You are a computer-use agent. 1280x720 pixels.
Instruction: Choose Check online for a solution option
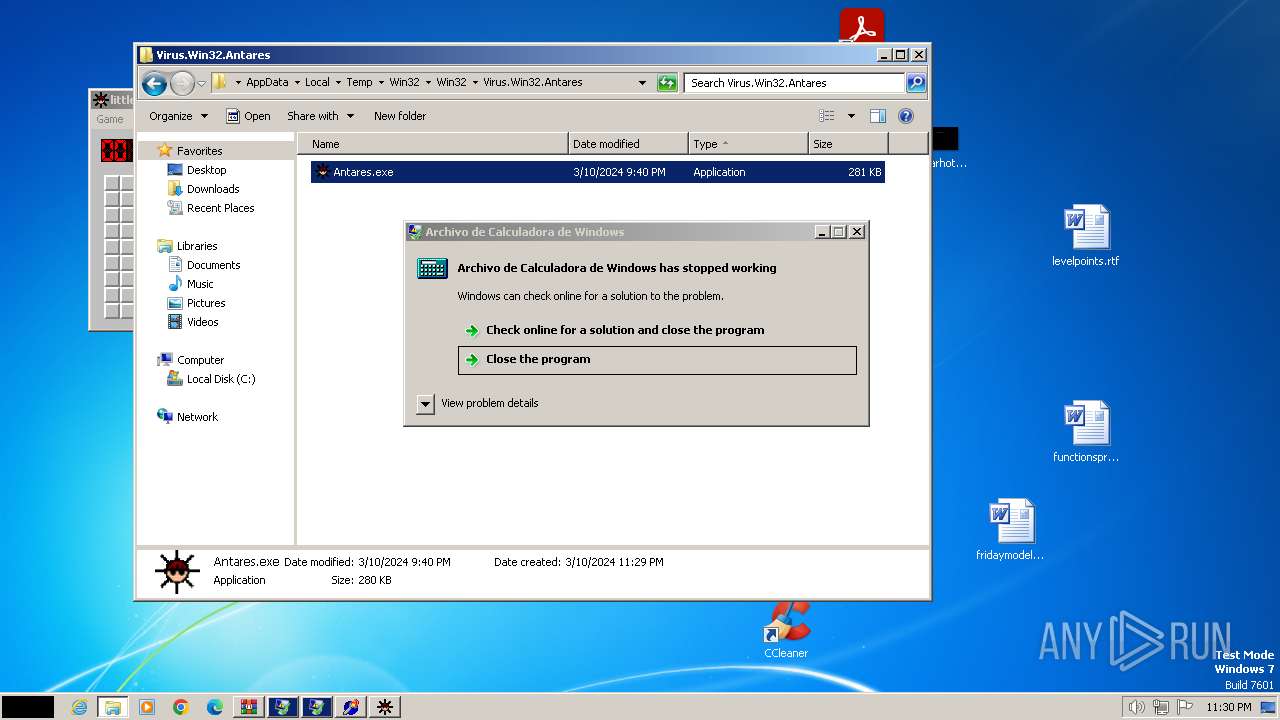pos(625,330)
